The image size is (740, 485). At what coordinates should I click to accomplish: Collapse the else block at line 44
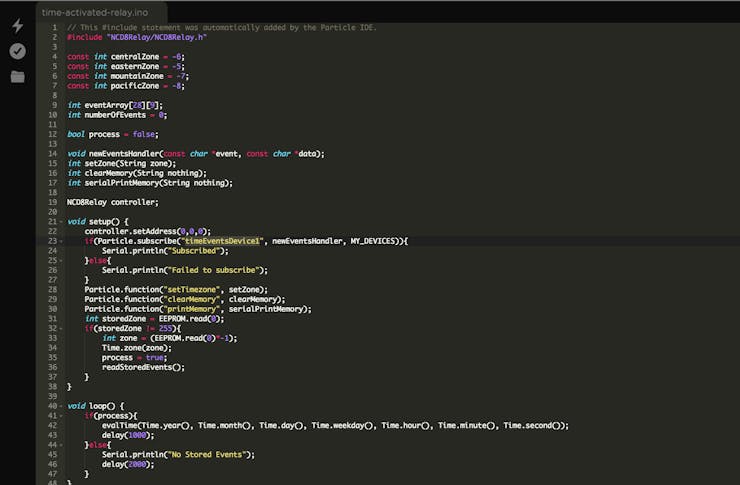point(61,444)
